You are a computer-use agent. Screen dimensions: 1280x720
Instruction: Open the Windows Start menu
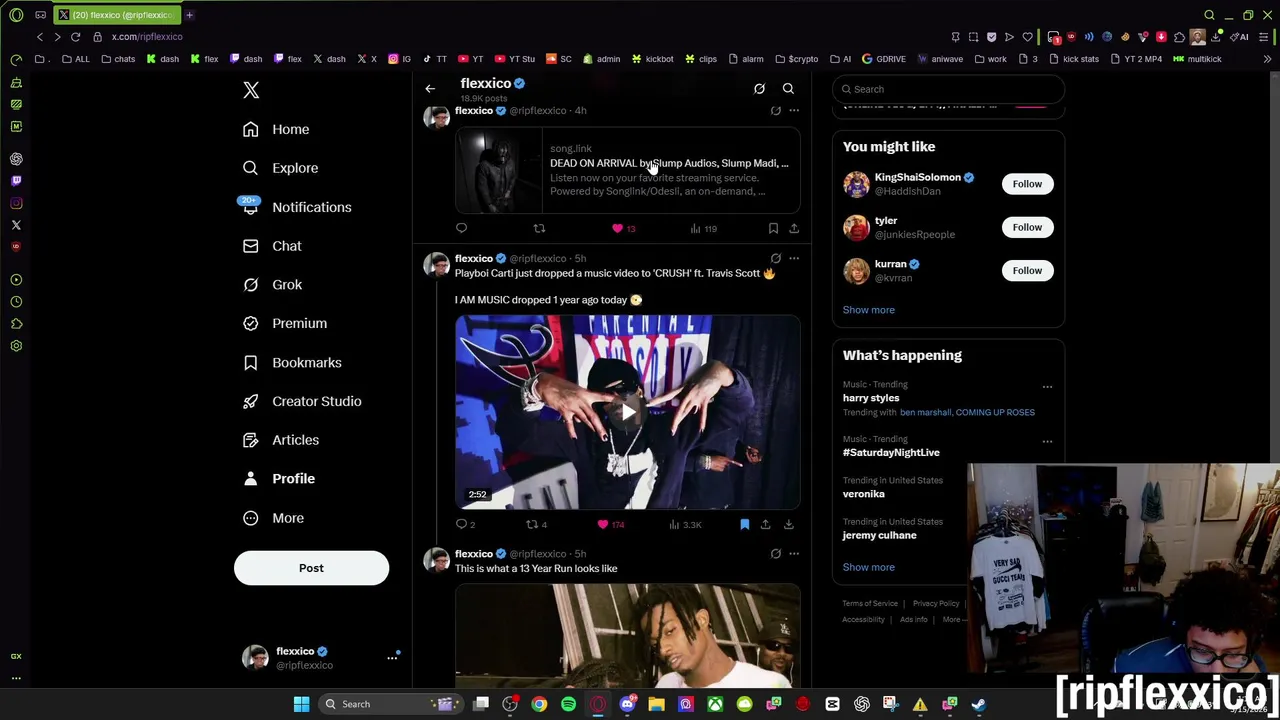tap(301, 704)
